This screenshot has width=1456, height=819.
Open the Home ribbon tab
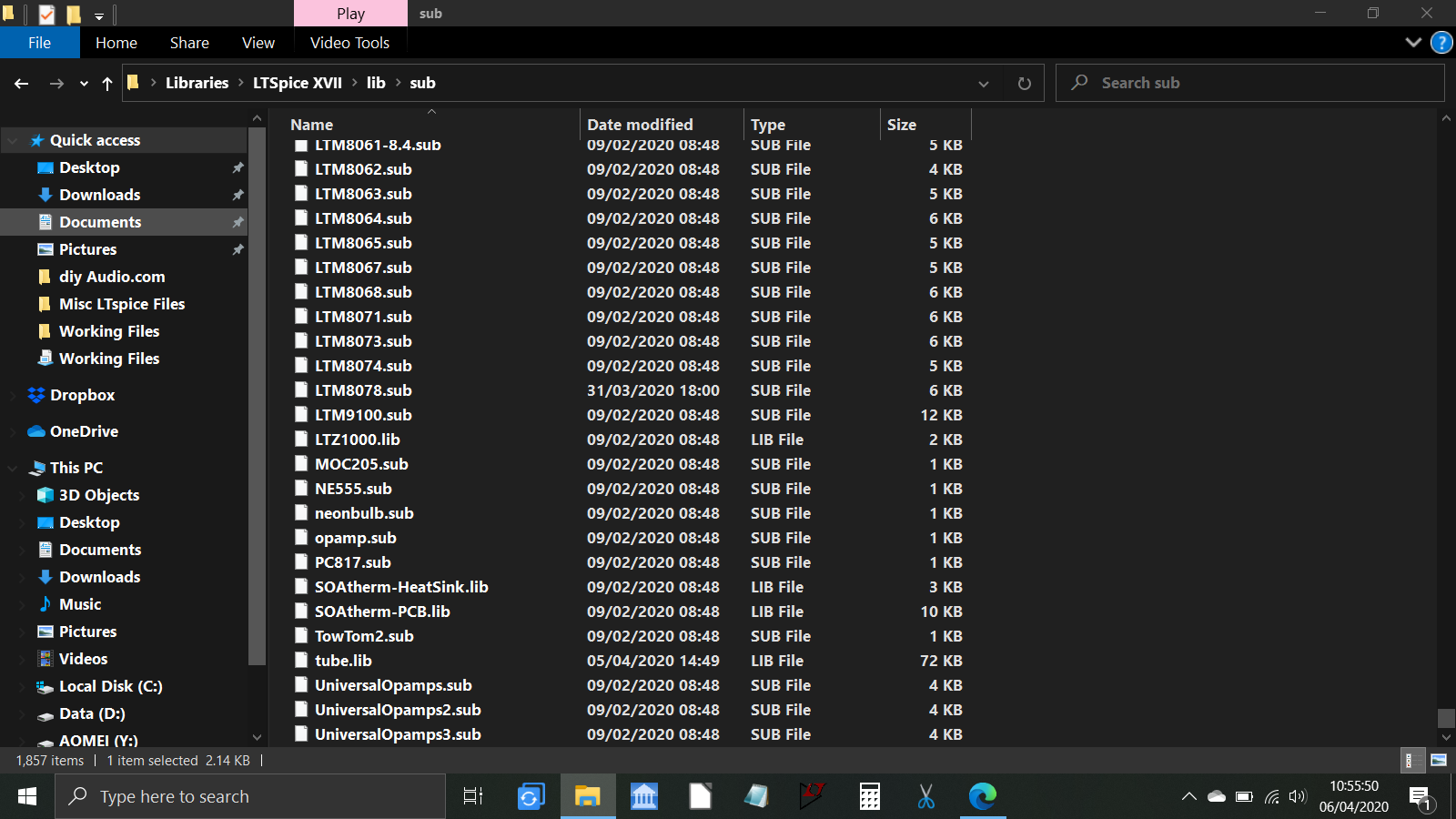pos(116,43)
